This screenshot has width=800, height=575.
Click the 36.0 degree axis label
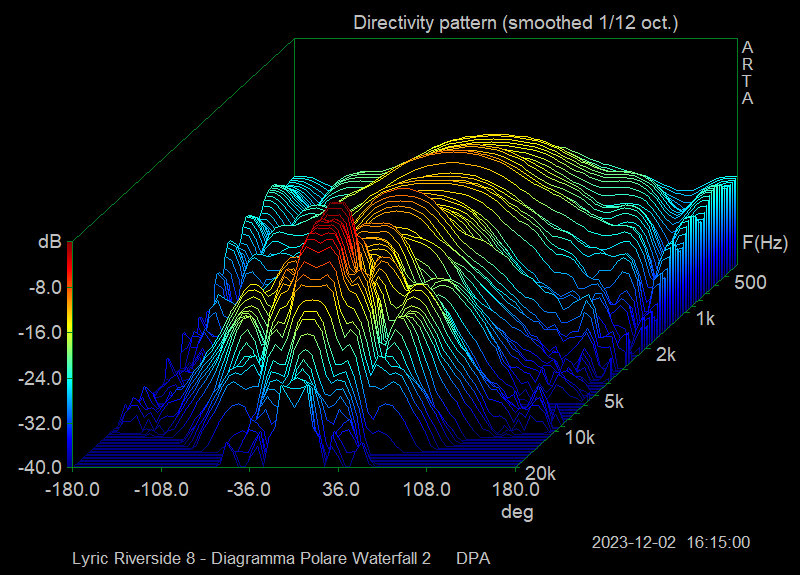[341, 490]
